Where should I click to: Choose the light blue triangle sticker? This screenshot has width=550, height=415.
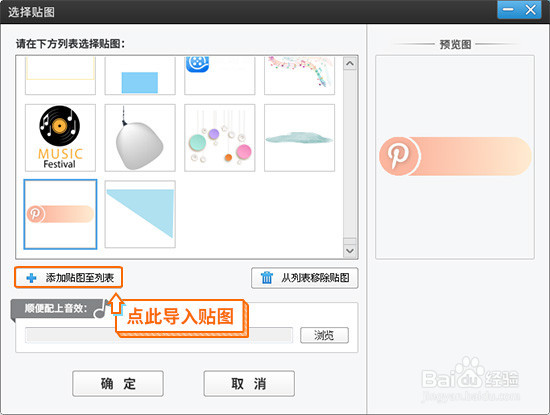pyautogui.click(x=140, y=214)
